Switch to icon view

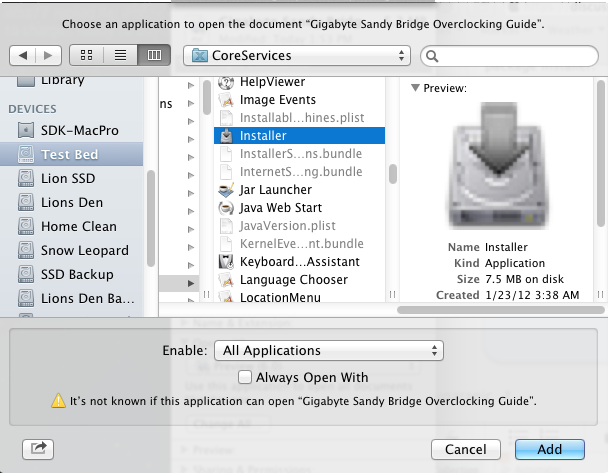point(86,55)
